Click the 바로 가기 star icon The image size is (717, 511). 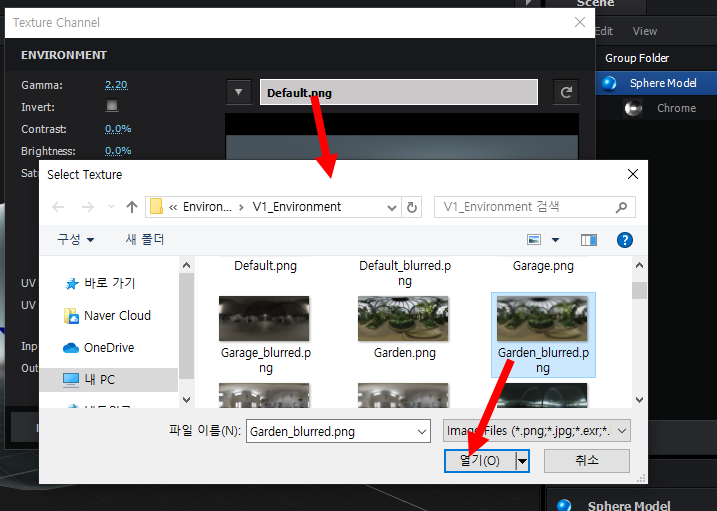[x=71, y=284]
